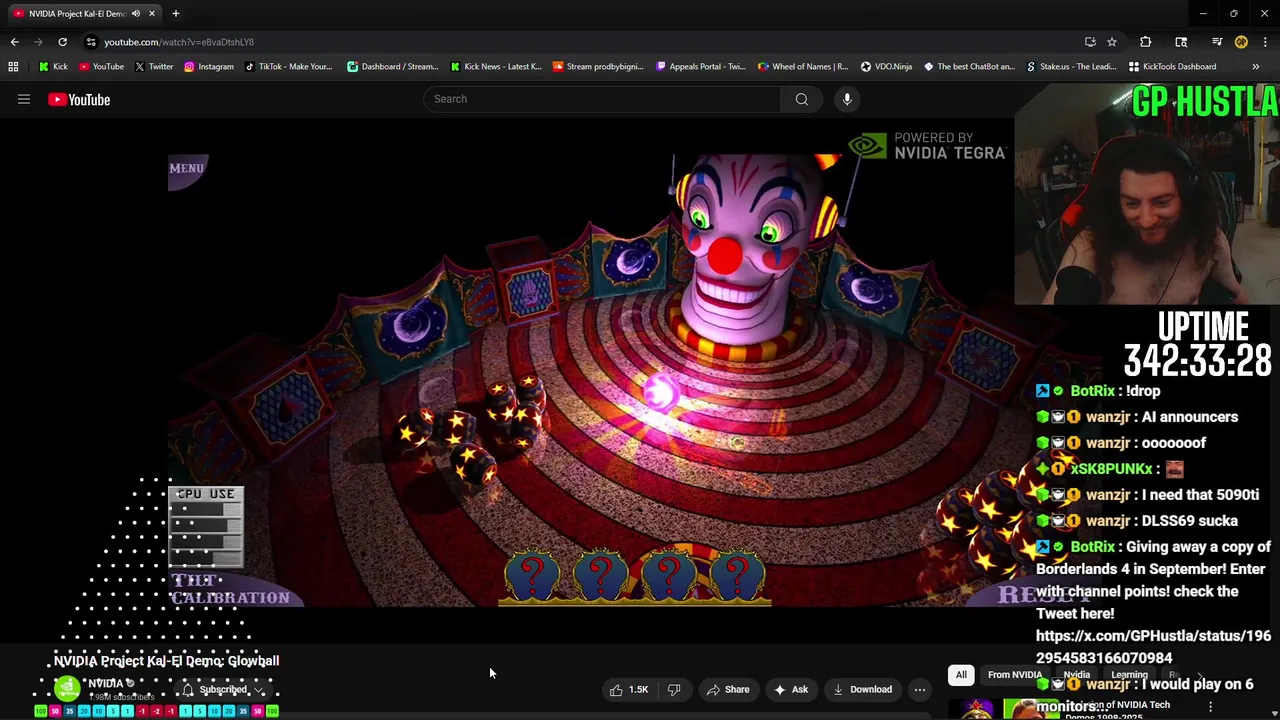Open options for suggested video three dots
1280x720 pixels.
pyautogui.click(x=1210, y=707)
